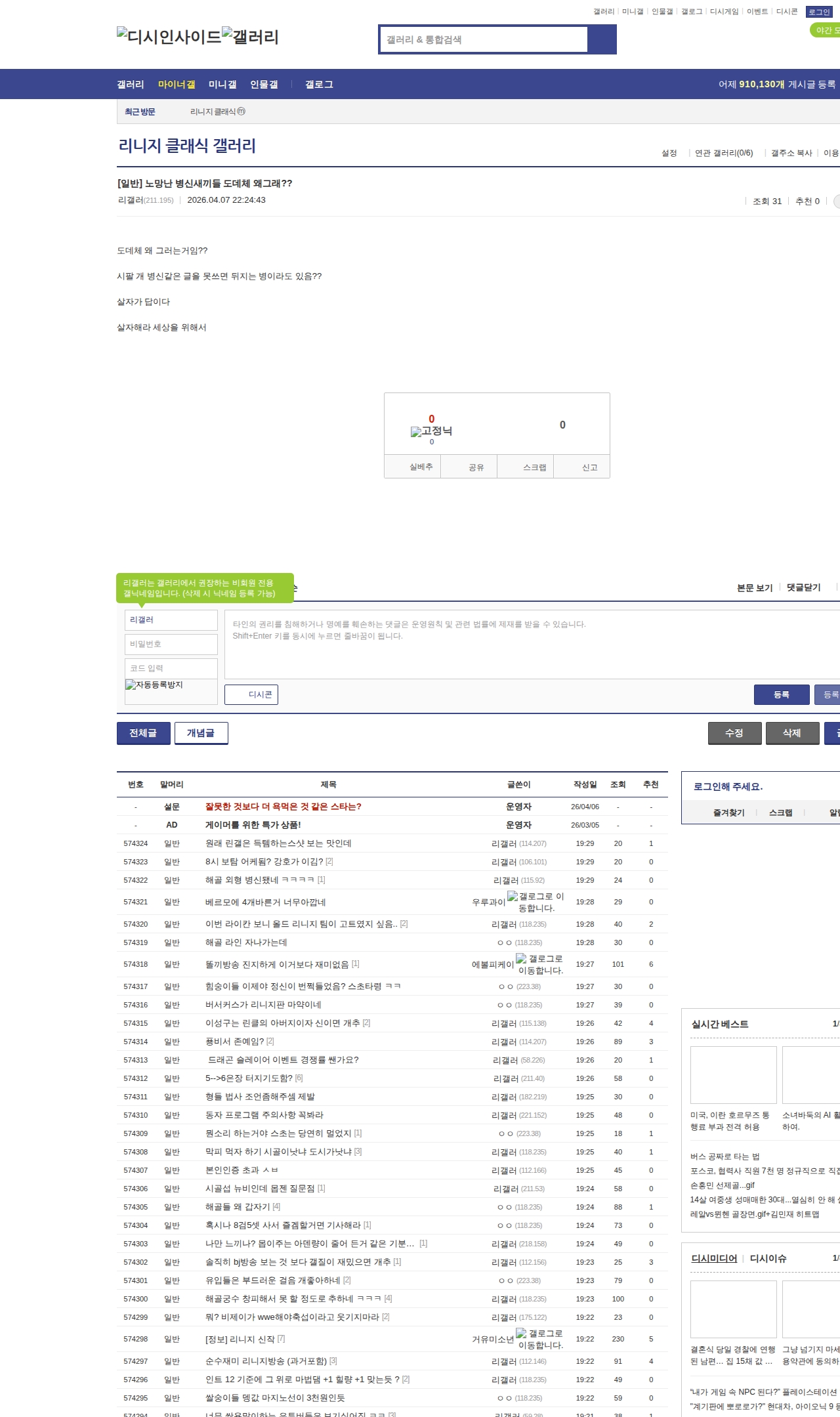Click the 코드 입력 captcha code field
This screenshot has height=1417, width=840.
[171, 669]
